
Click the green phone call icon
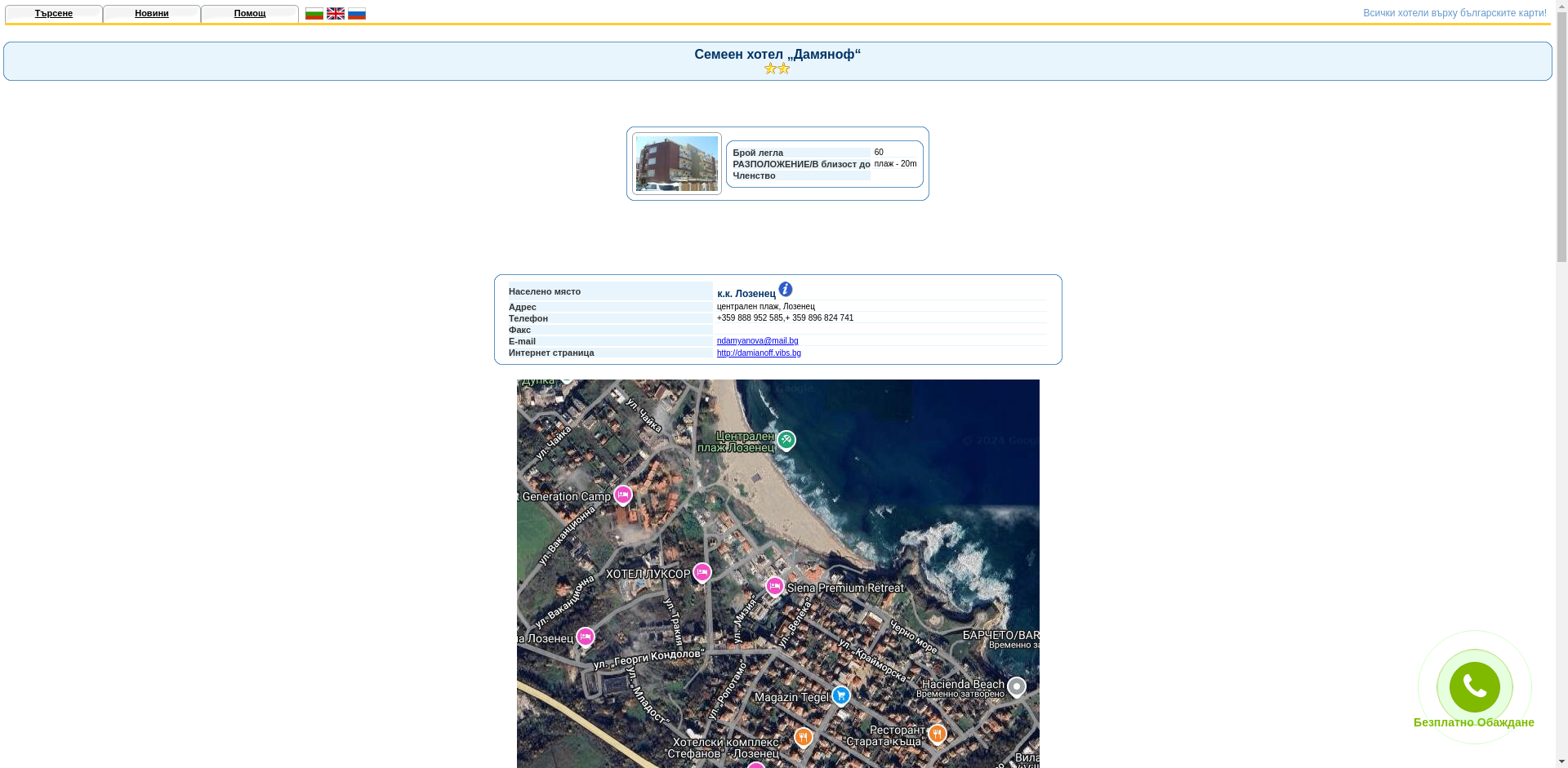tap(1474, 687)
